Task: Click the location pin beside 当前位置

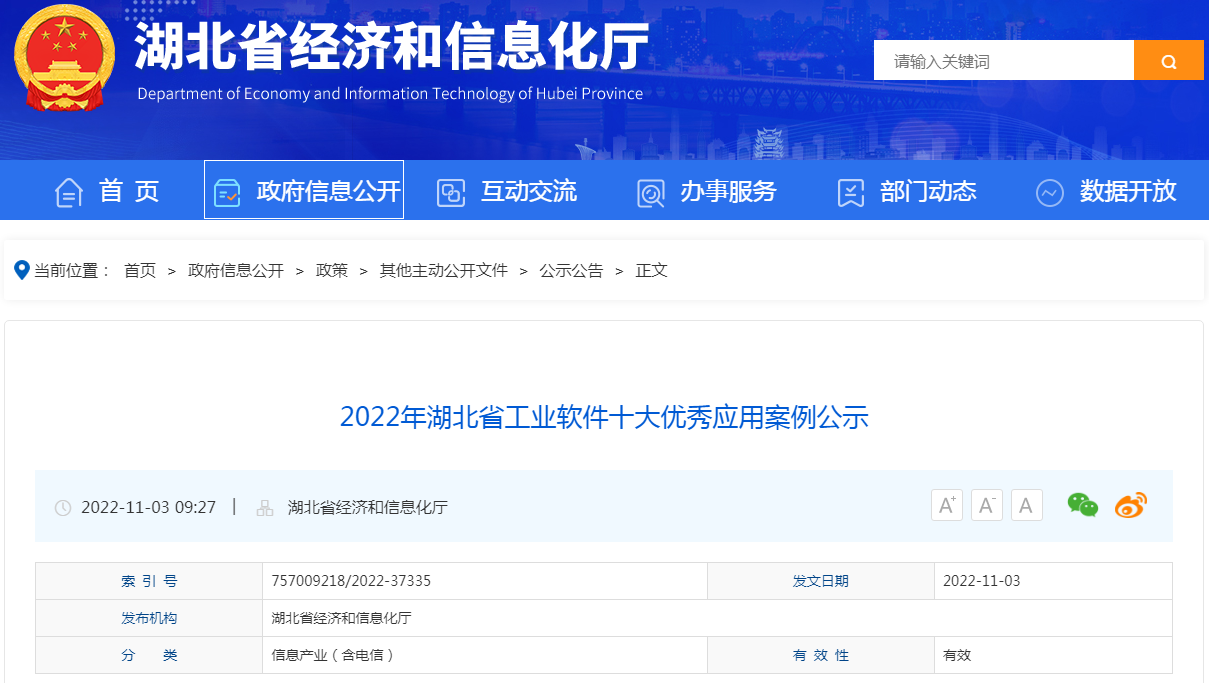Action: pyautogui.click(x=20, y=270)
